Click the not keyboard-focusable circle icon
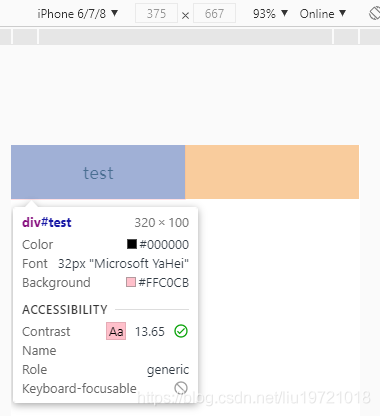The height and width of the screenshot is (416, 380). (x=181, y=388)
